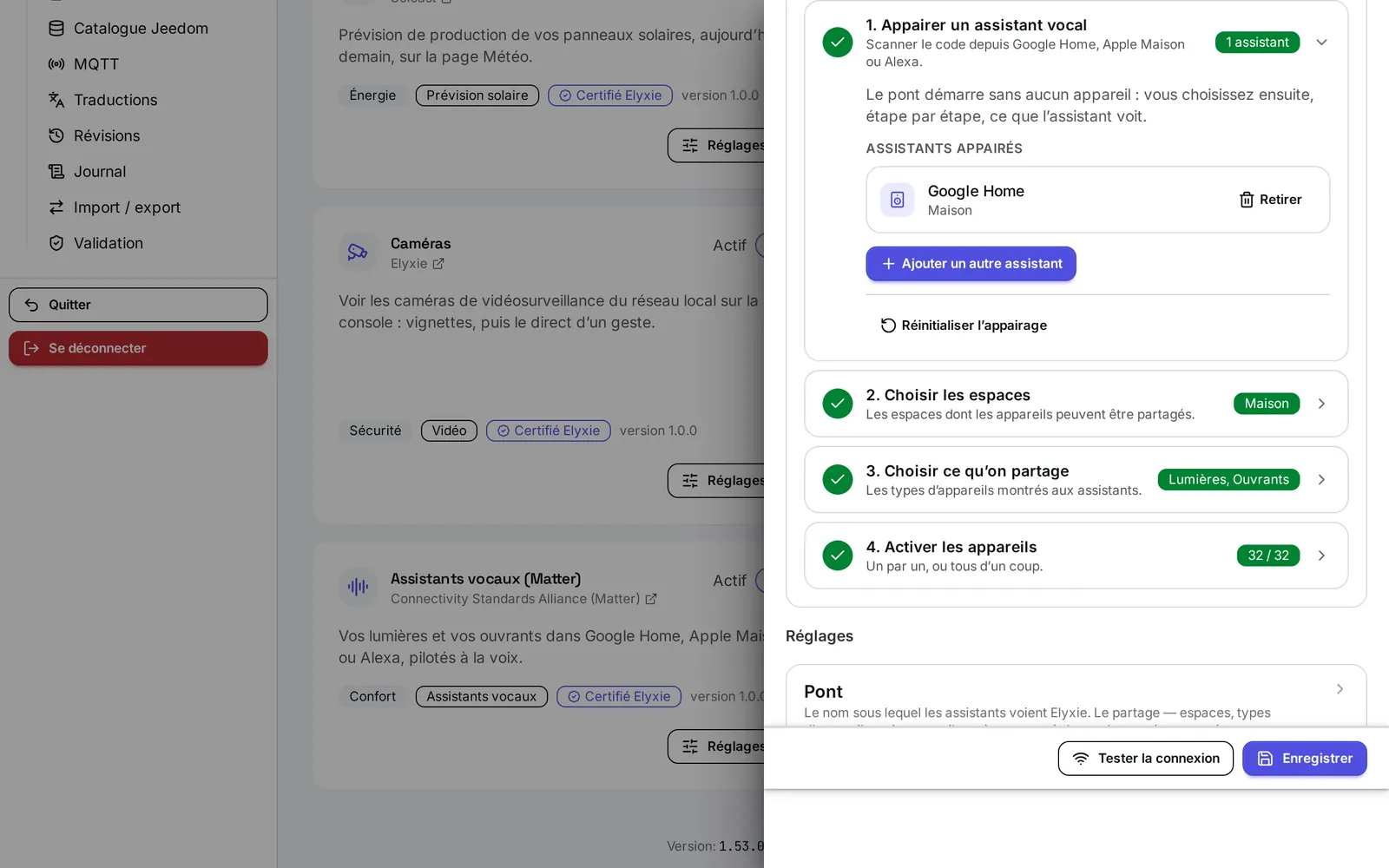1389x868 pixels.
Task: Click Réinitialiser l'appairage
Action: click(x=964, y=325)
